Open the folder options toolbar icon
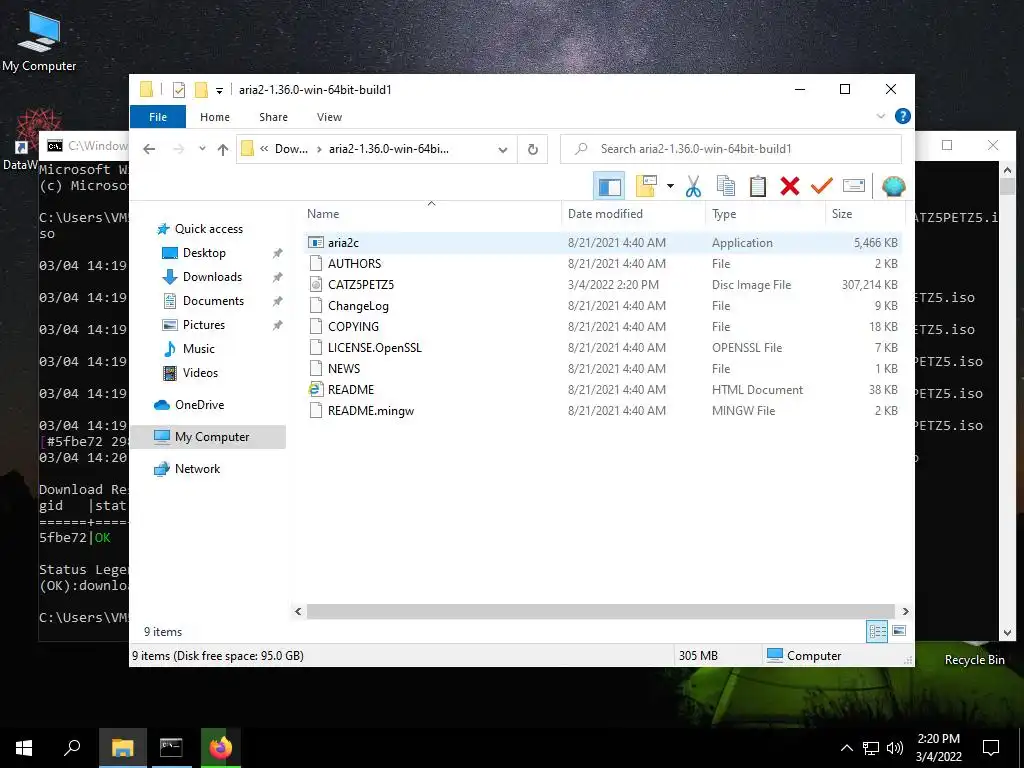The height and width of the screenshot is (768, 1024). (646, 187)
